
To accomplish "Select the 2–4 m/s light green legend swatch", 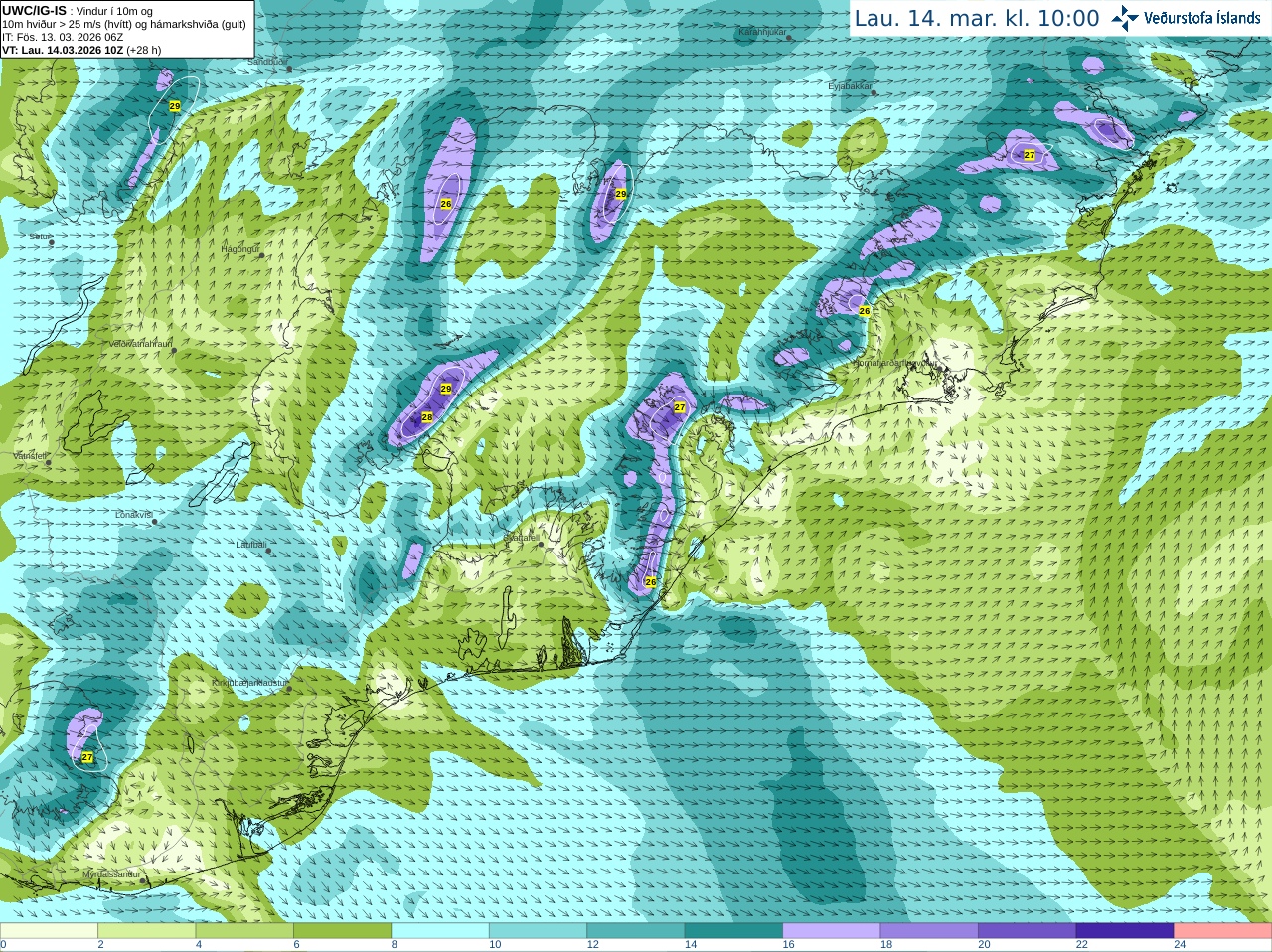I will click(146, 930).
